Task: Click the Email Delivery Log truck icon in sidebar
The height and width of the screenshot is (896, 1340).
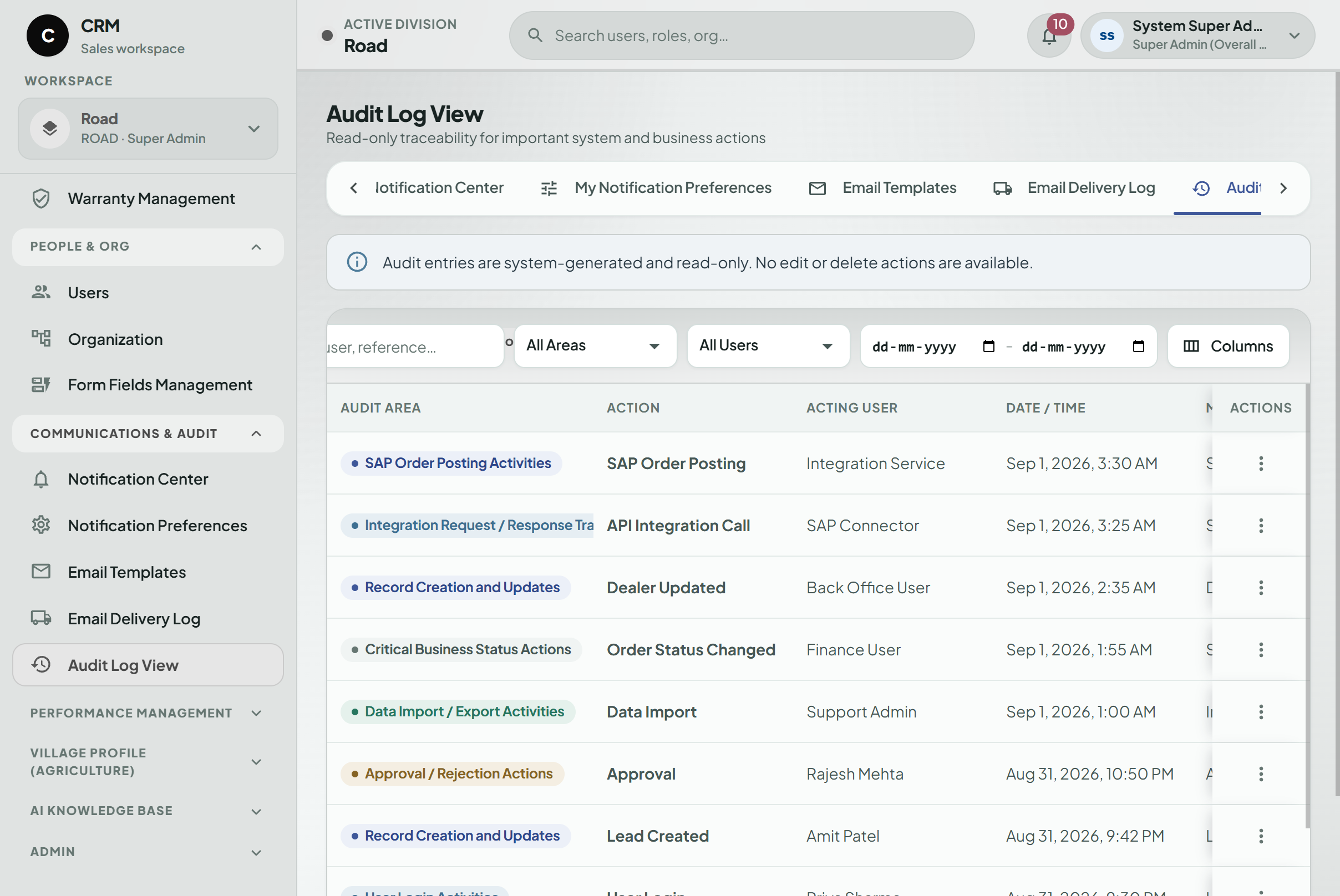Action: pos(40,618)
